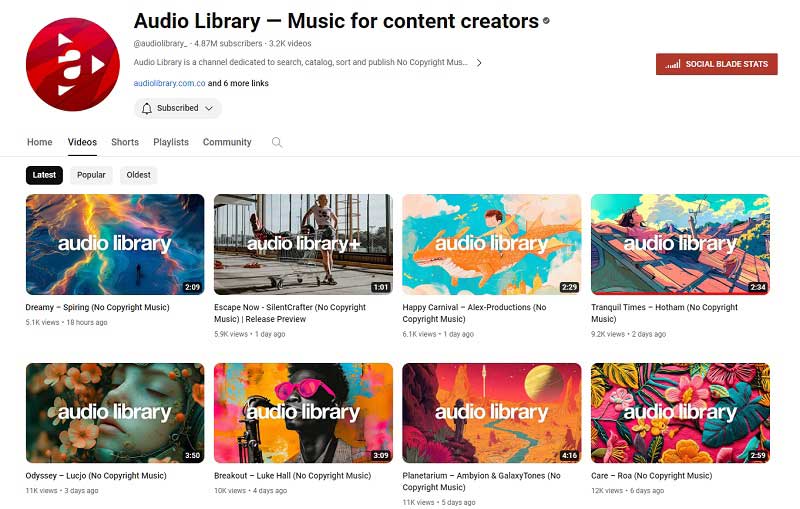Screen dimensions: 800x509
Task: Open the audiolibrary.com.co link
Action: [169, 83]
